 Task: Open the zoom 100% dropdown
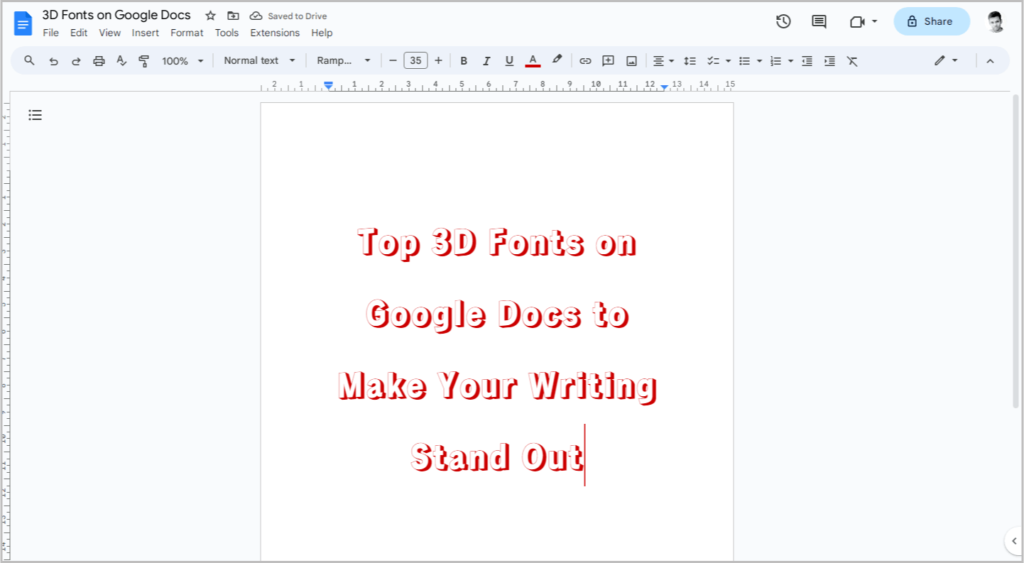pos(183,61)
